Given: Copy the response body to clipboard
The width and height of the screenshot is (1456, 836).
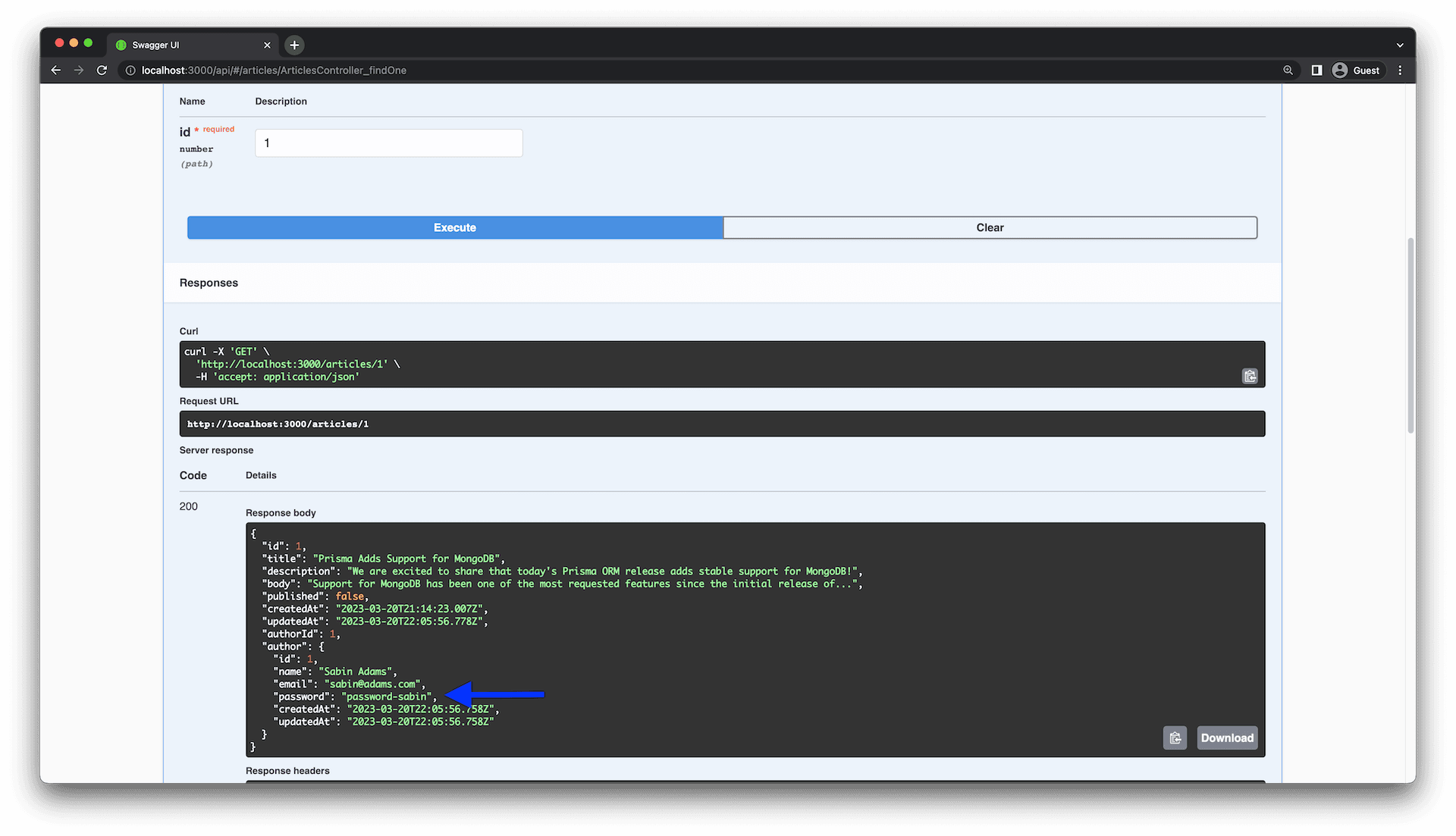Looking at the screenshot, I should 1175,737.
